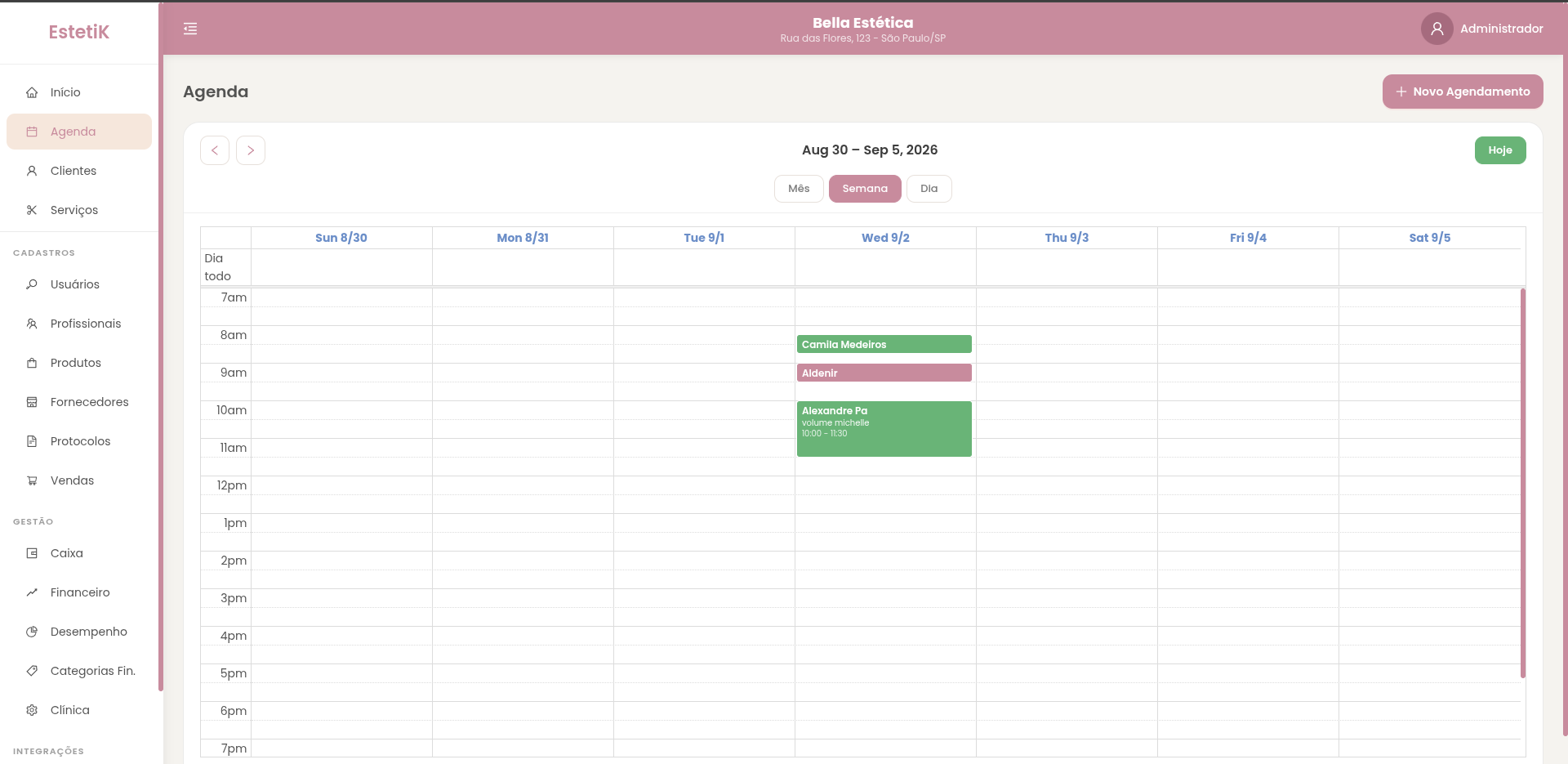1568x764 pixels.
Task: Open the Administrador user avatar
Action: (x=1437, y=29)
